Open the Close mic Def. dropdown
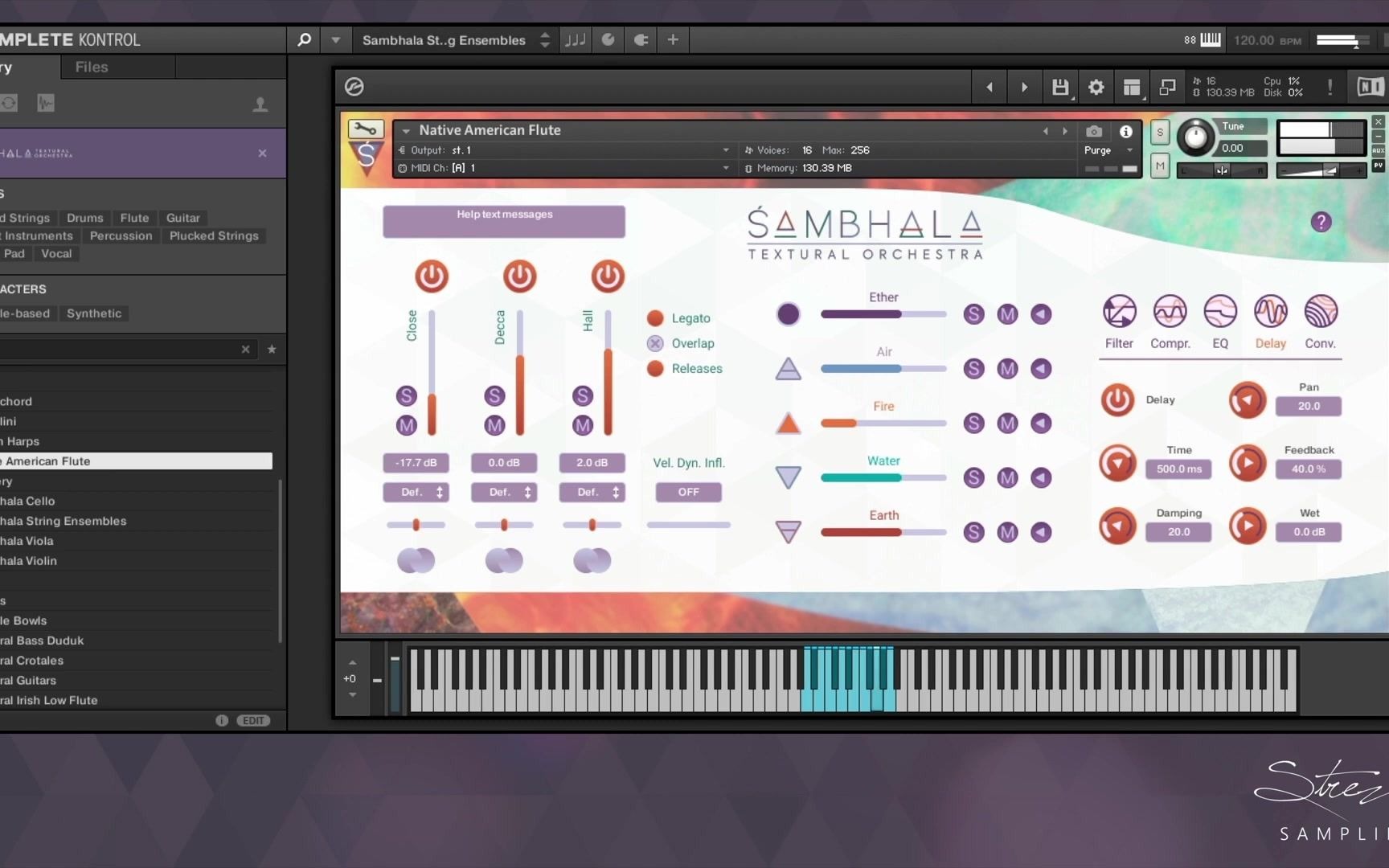Screen dimensions: 1389x868 coord(416,492)
